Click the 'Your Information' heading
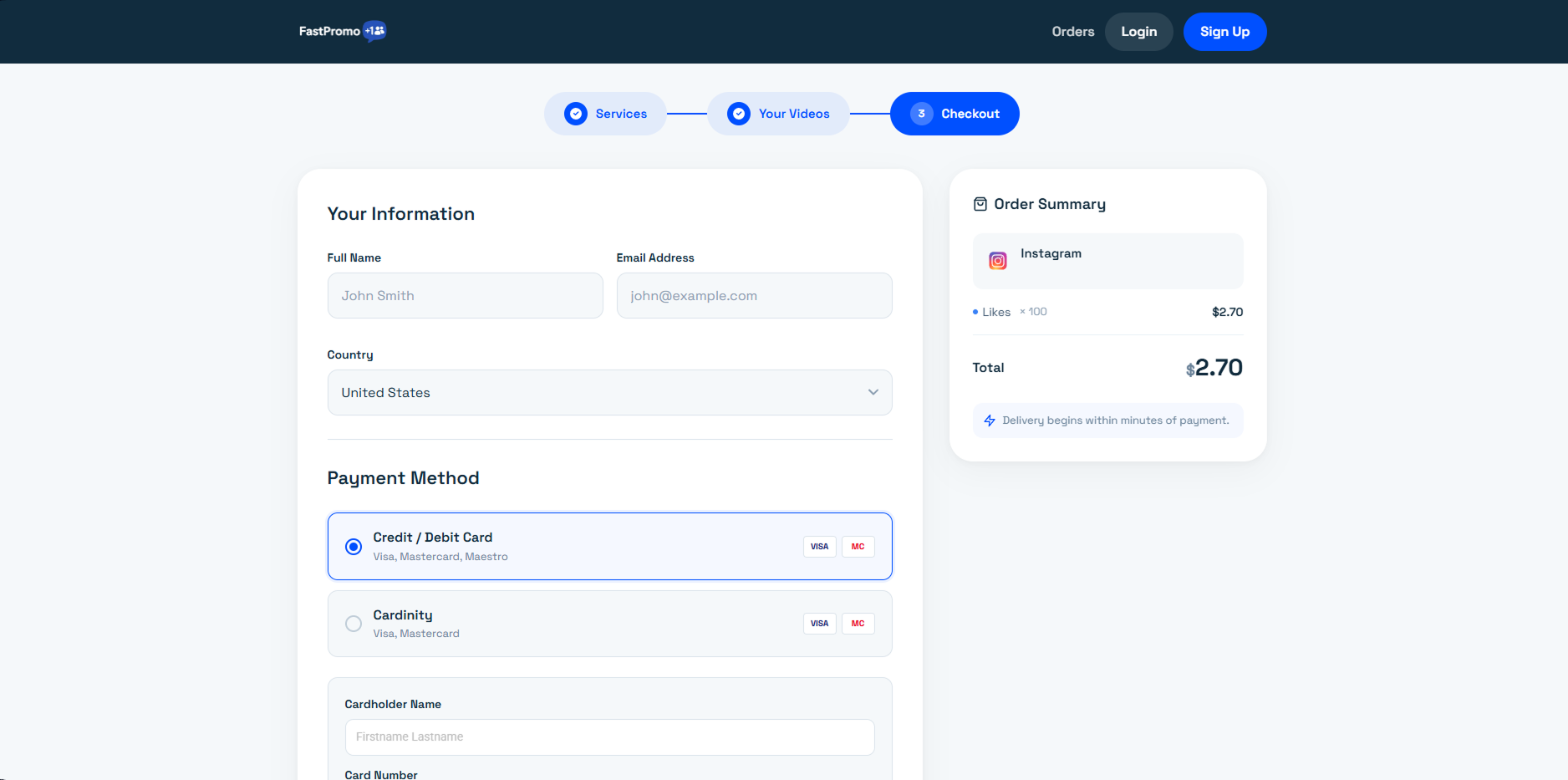The width and height of the screenshot is (1568, 780). click(x=401, y=214)
